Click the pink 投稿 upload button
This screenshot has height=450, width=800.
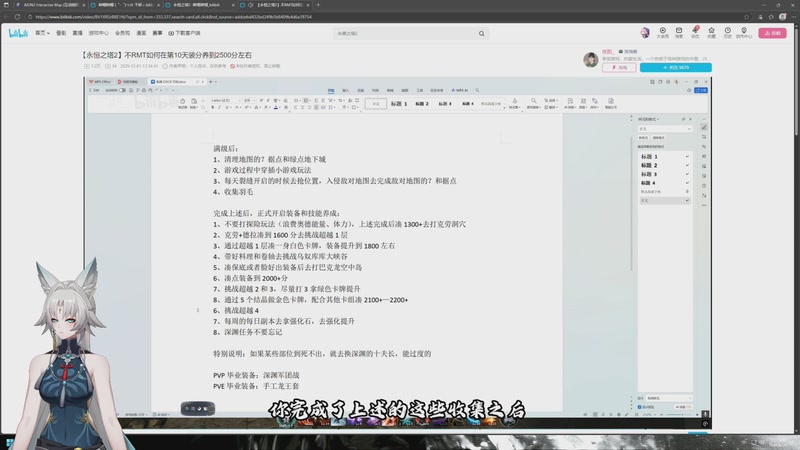pos(772,33)
